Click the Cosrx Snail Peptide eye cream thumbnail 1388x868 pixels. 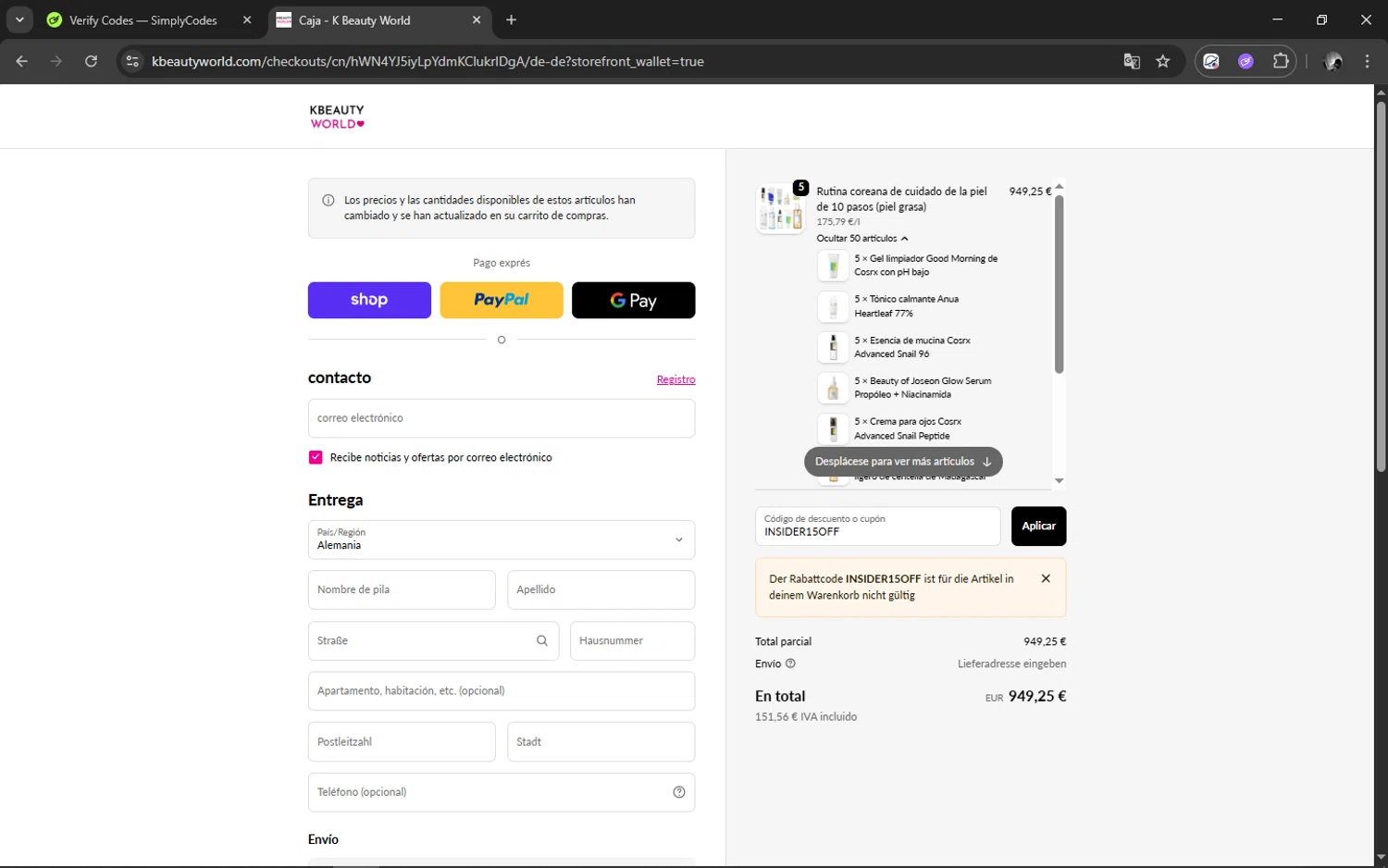(x=833, y=428)
